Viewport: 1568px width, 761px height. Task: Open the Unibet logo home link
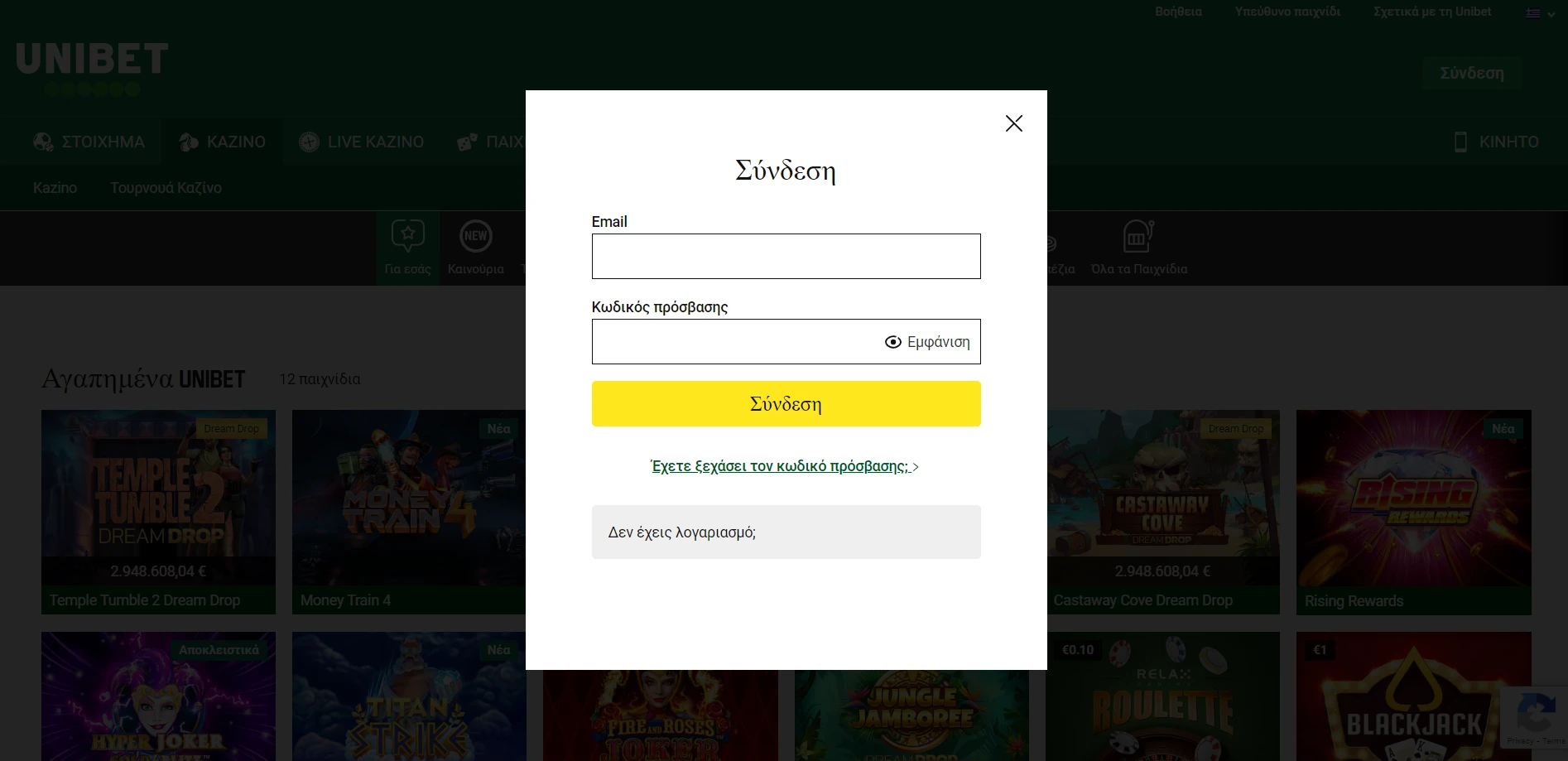(x=92, y=68)
